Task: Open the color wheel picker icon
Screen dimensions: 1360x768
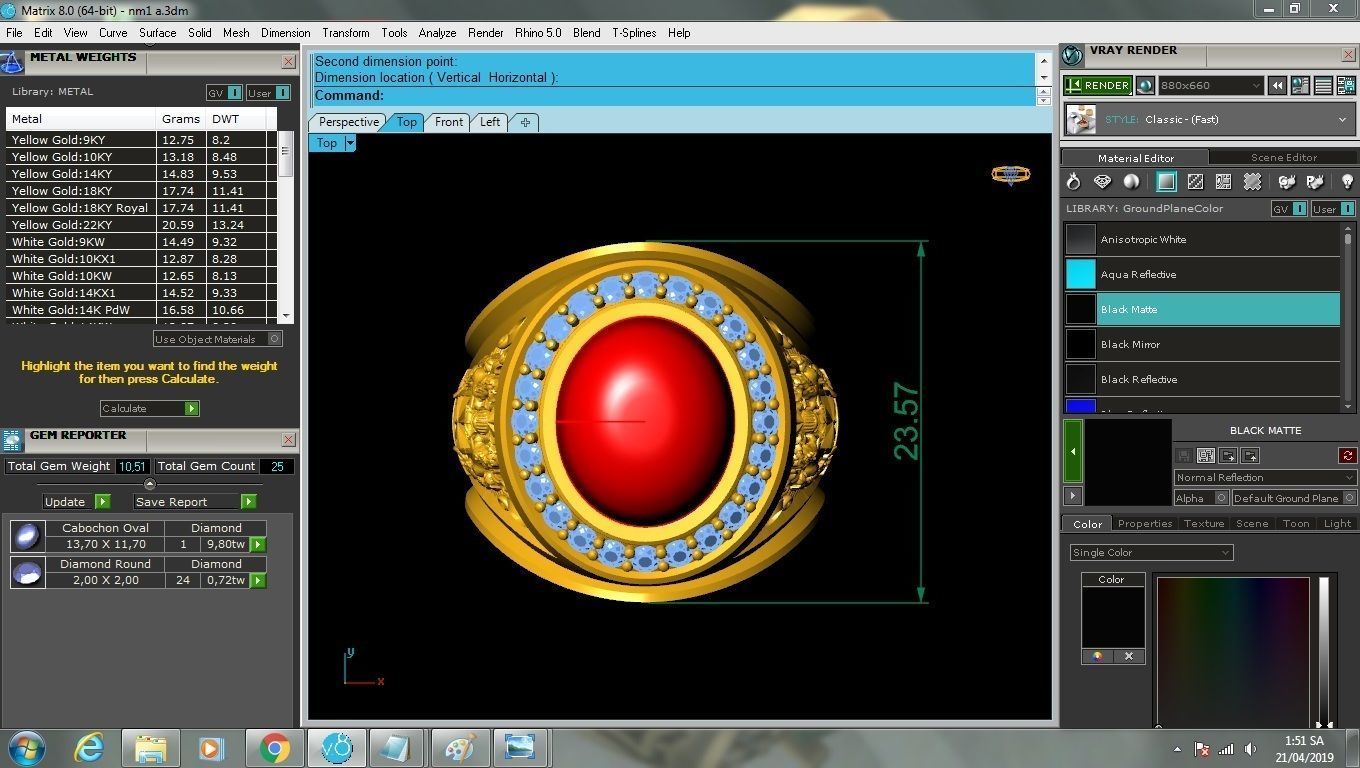Action: tap(1097, 656)
